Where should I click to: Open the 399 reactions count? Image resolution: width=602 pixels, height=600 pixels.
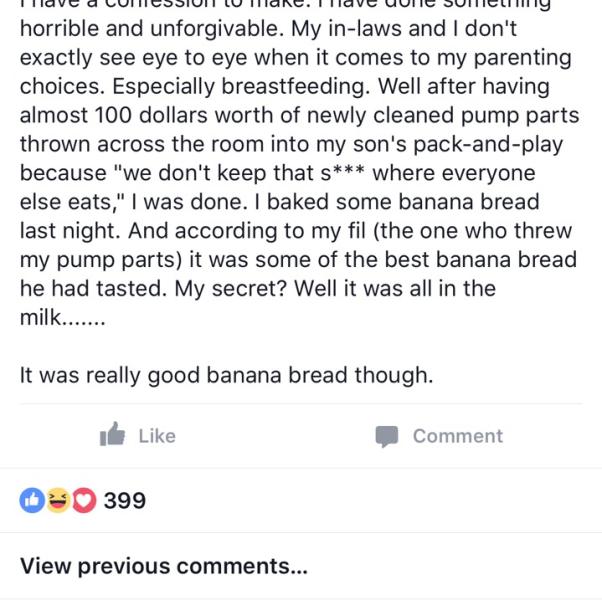(x=125, y=500)
